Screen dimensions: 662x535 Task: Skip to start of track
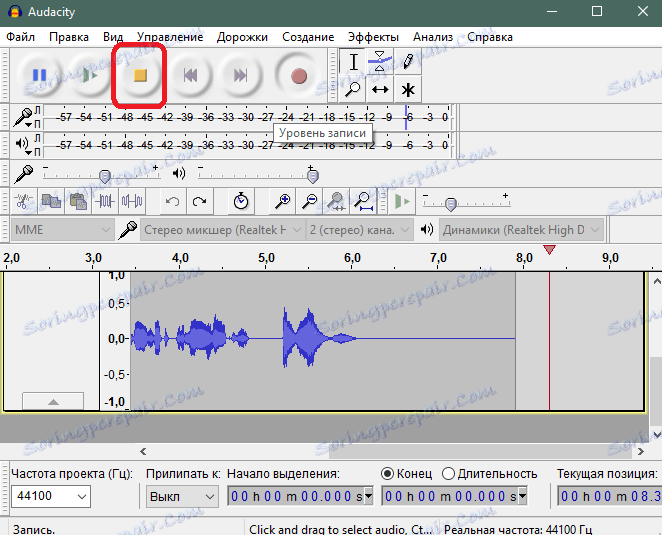190,76
